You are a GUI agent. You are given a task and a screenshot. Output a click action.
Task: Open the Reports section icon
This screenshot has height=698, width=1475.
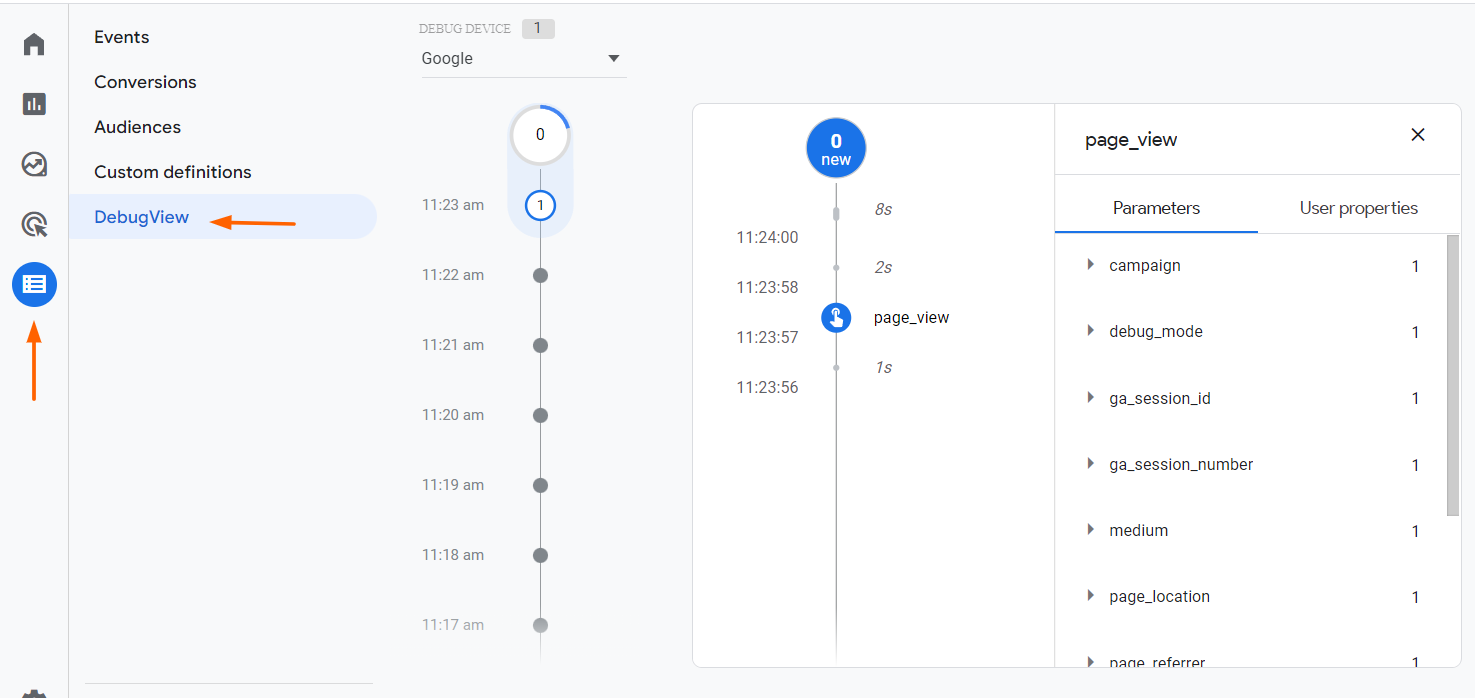(33, 104)
